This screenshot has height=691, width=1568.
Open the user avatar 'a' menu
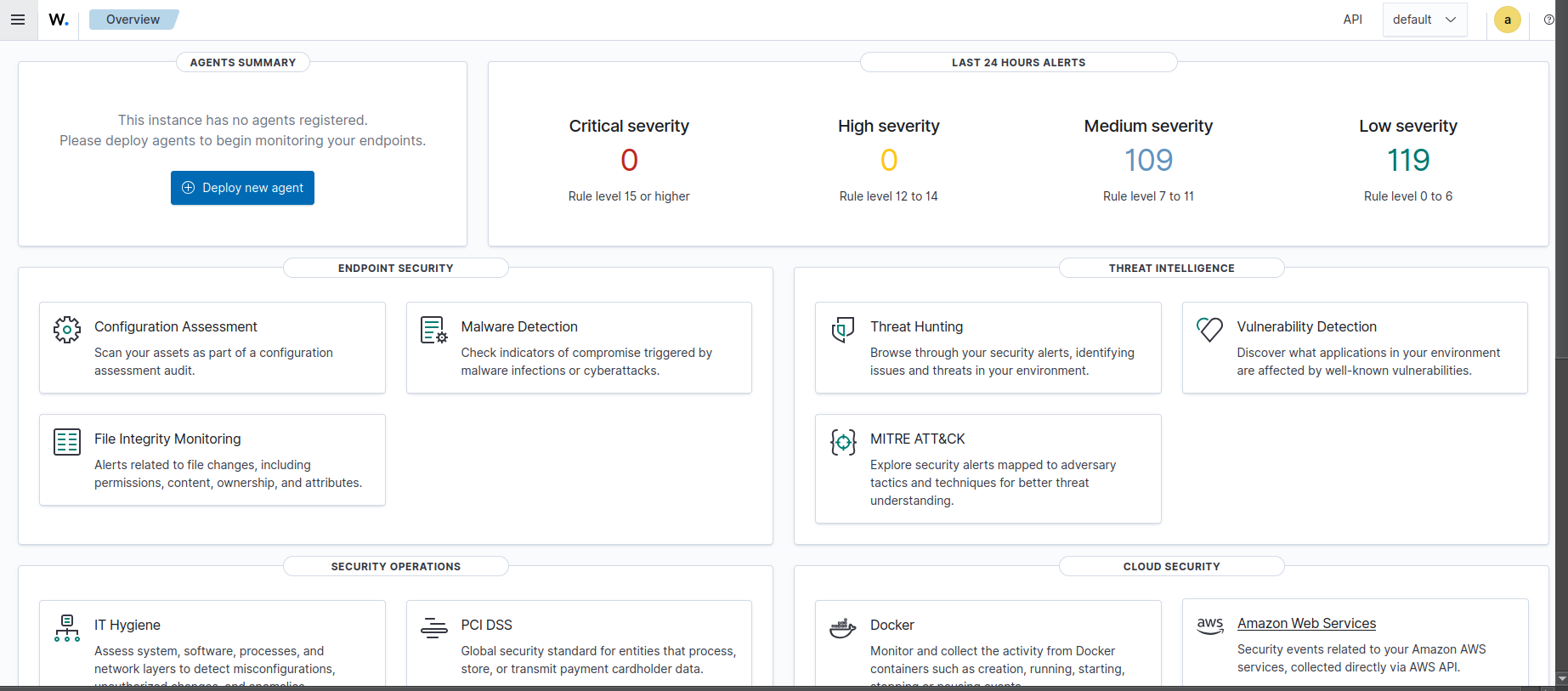click(x=1508, y=20)
